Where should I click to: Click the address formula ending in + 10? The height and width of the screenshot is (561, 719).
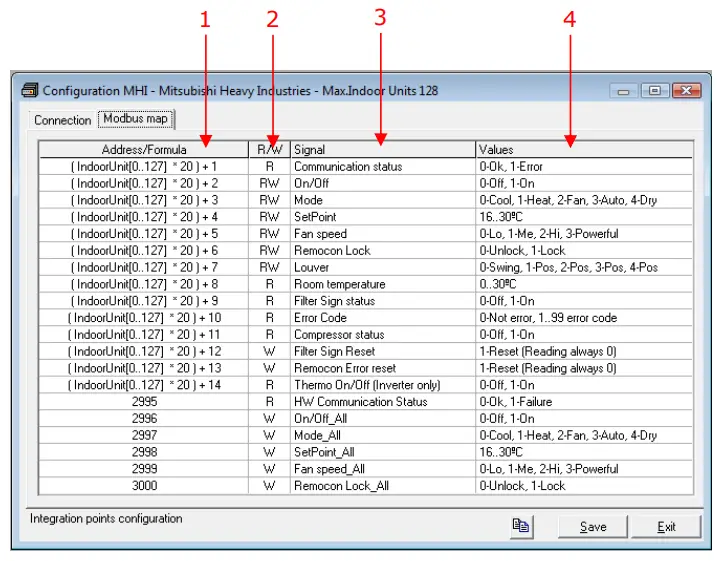[144, 318]
